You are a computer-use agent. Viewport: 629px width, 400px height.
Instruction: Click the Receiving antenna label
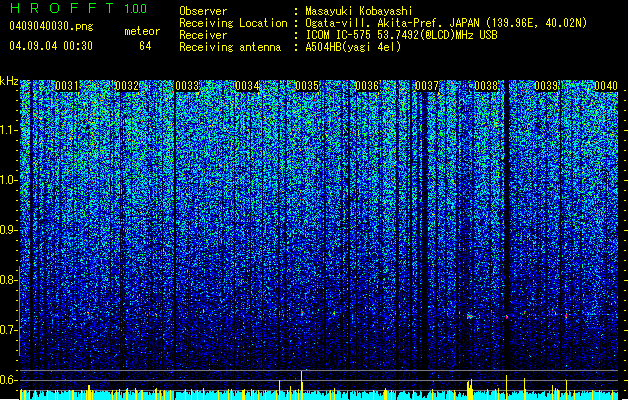click(x=230, y=47)
